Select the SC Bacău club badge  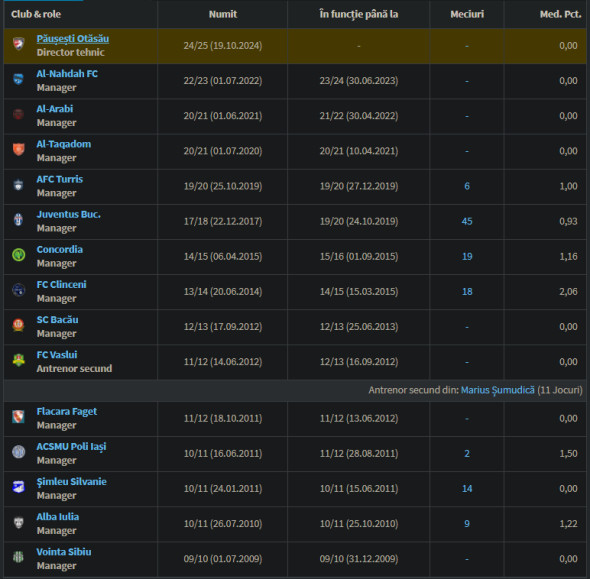(x=18, y=325)
